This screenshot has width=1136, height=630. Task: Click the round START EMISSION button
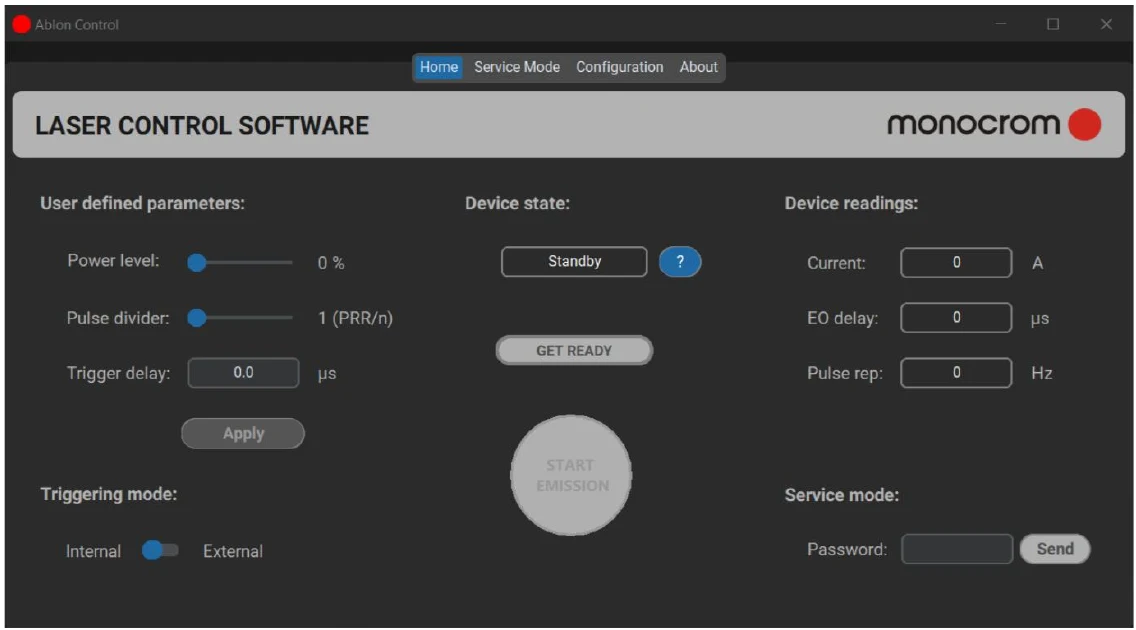pos(571,475)
